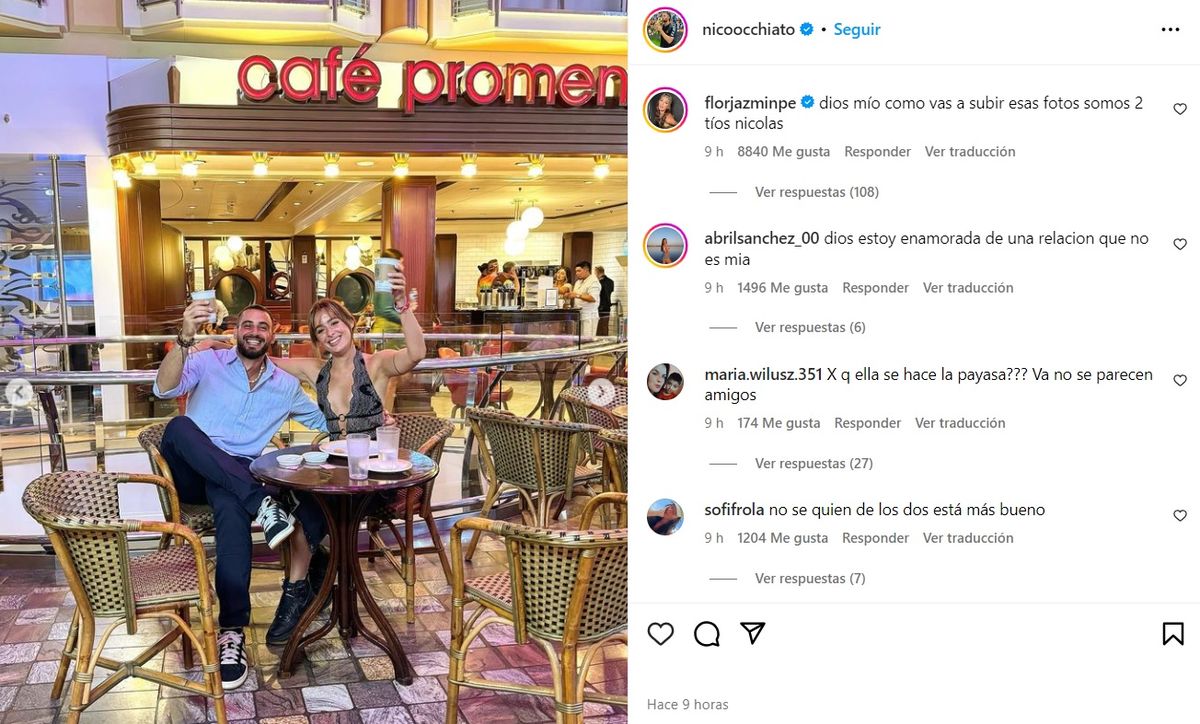Expand Ver respuestas (7)
The width and height of the screenshot is (1200, 724).
[810, 578]
